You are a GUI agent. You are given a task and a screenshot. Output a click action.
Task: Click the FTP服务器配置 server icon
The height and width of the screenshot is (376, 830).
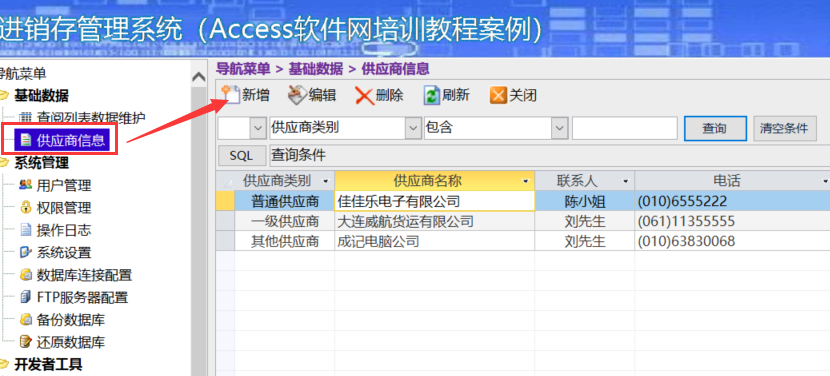25,297
